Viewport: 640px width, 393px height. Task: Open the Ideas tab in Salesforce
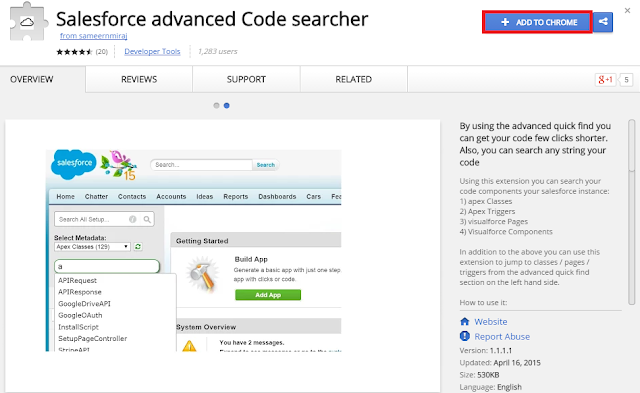point(204,196)
